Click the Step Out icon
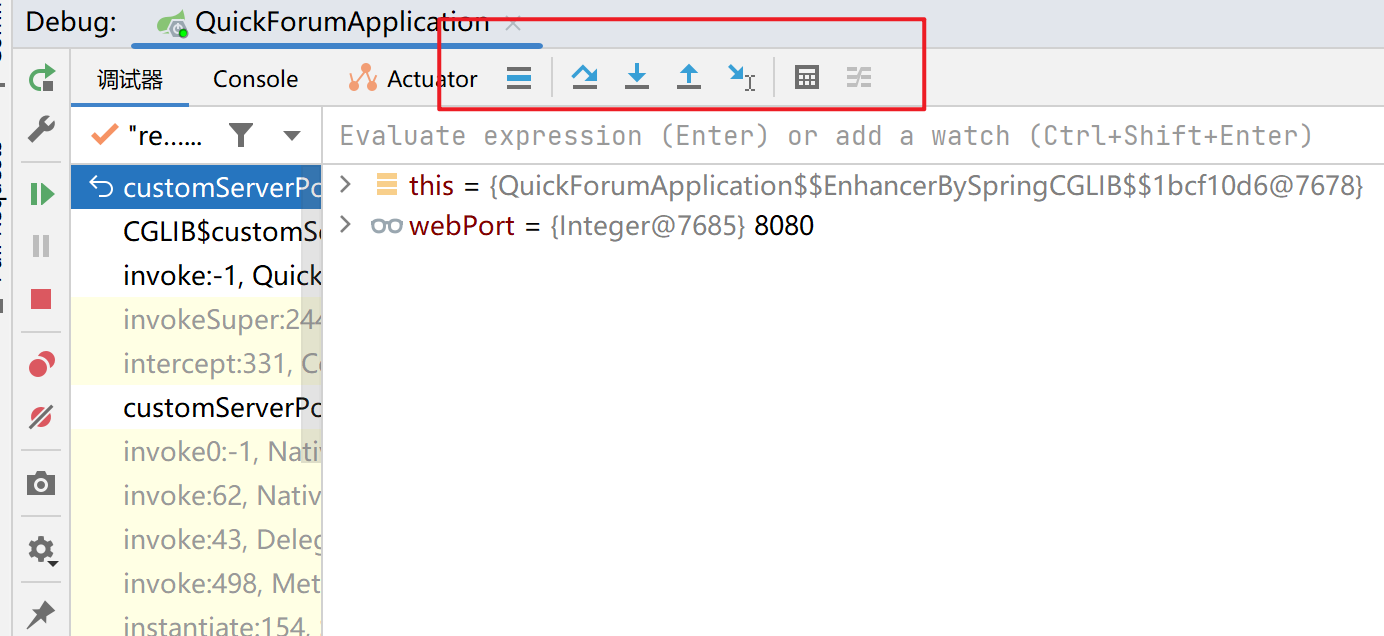1384x636 pixels. [689, 77]
